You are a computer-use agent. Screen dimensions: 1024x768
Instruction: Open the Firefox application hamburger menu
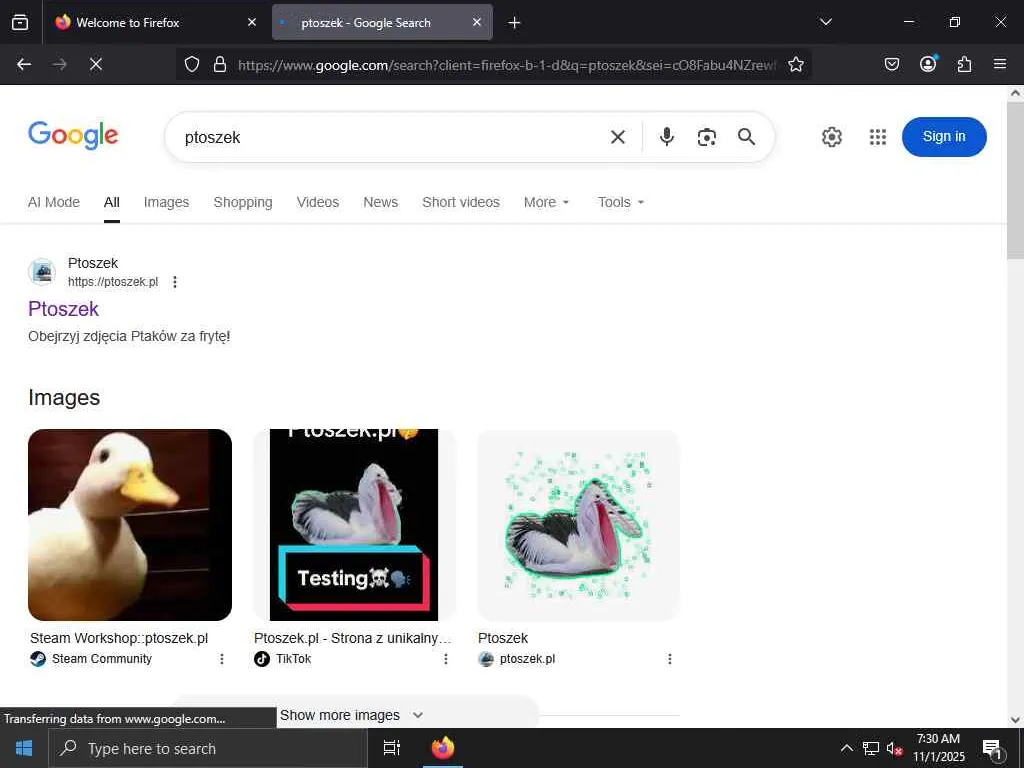click(x=1000, y=64)
